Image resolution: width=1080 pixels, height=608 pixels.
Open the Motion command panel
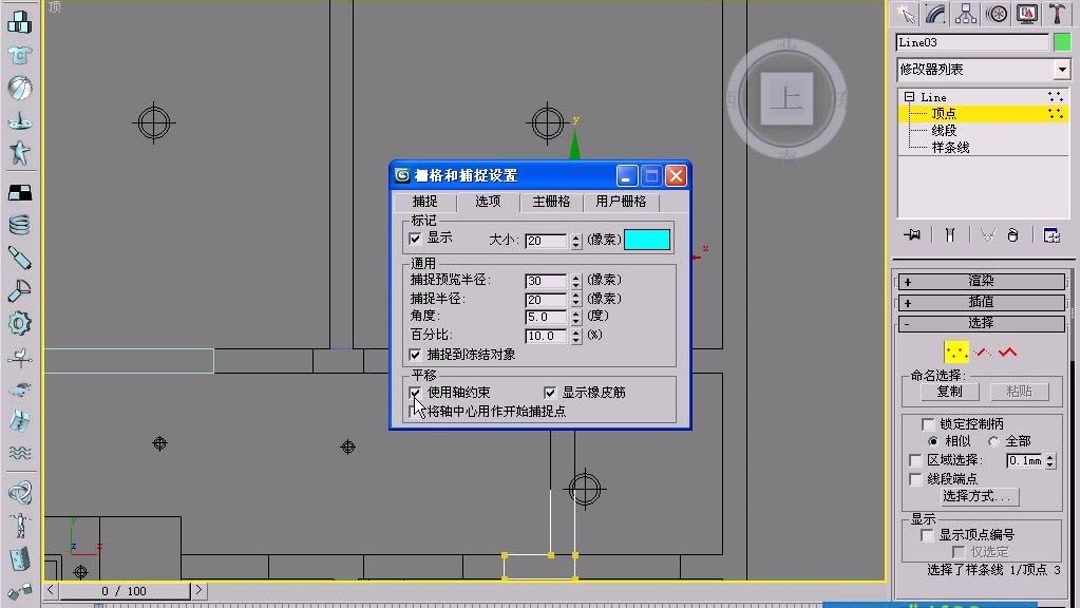point(995,14)
